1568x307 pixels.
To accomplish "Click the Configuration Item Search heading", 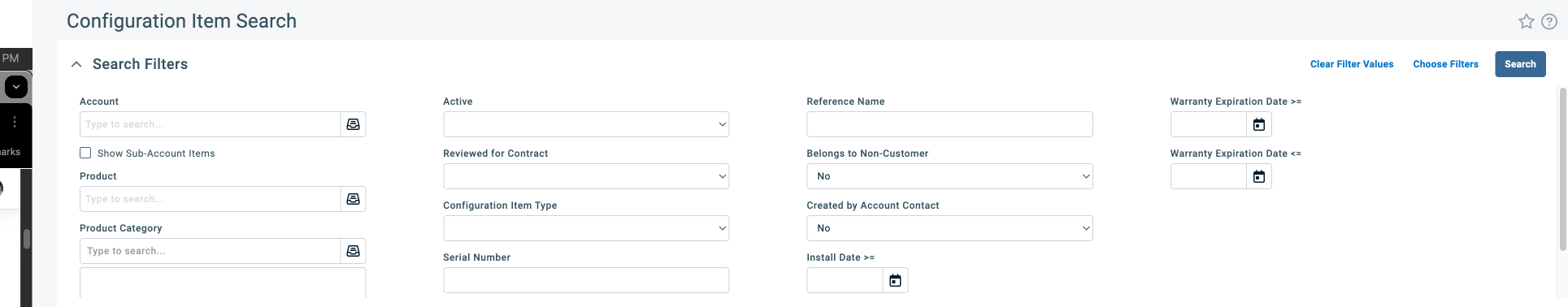I will click(x=181, y=21).
